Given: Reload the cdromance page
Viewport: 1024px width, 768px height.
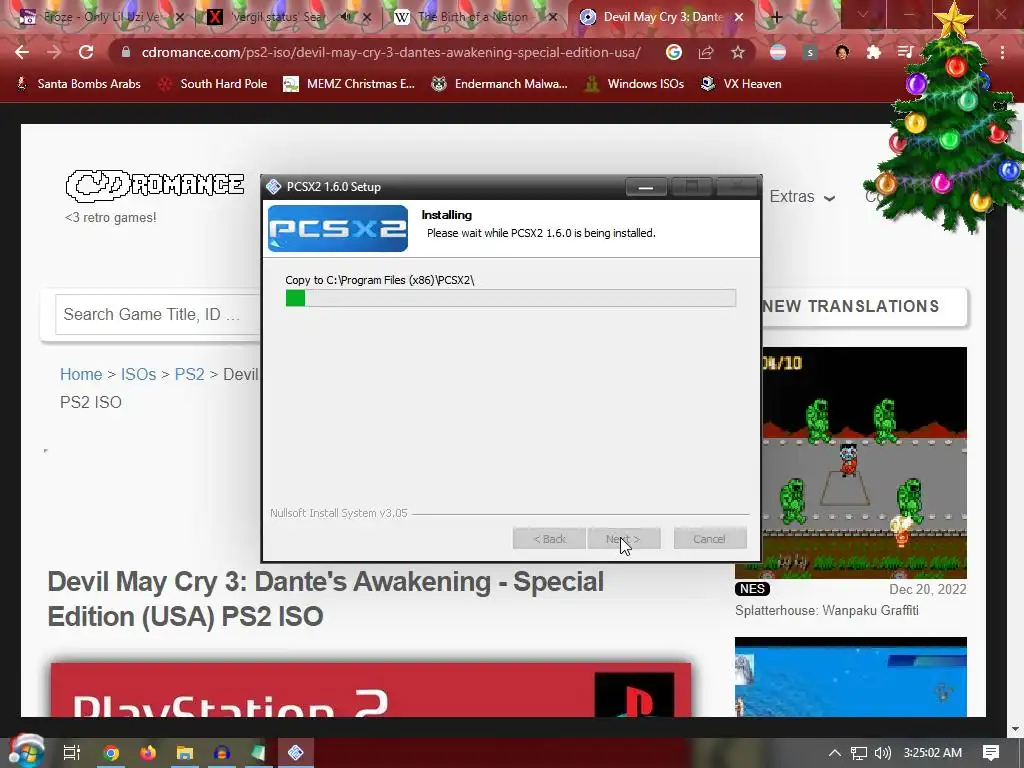Looking at the screenshot, I should coord(86,52).
